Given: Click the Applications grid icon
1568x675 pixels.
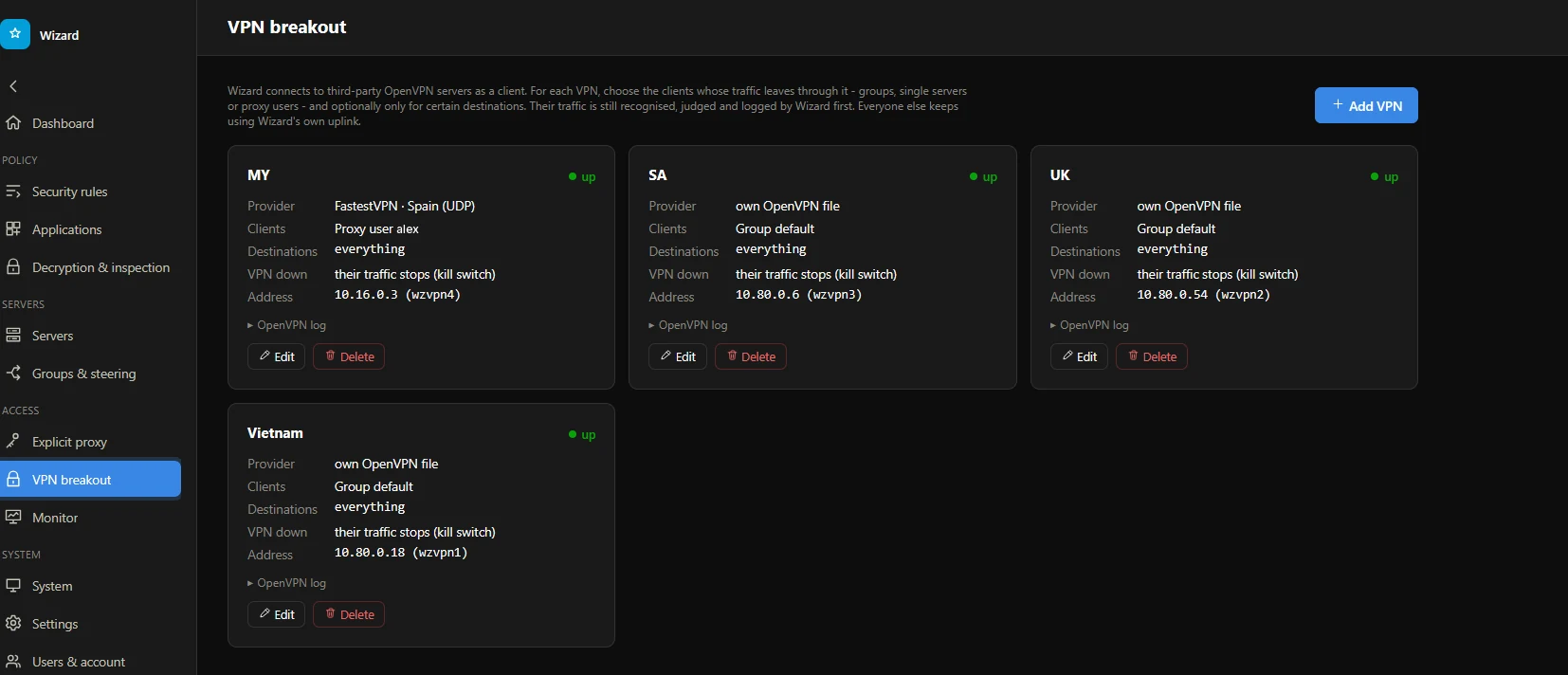Looking at the screenshot, I should (13, 229).
